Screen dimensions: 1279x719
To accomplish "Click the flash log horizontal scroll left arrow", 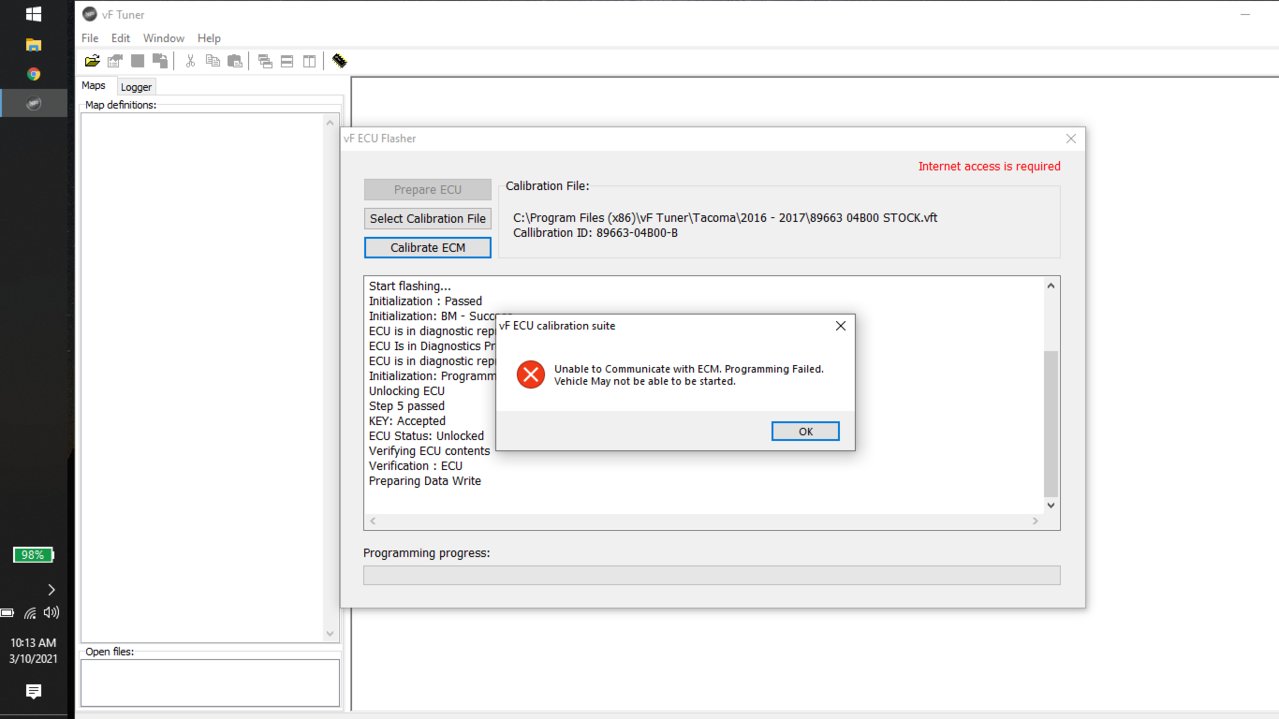I will [373, 521].
